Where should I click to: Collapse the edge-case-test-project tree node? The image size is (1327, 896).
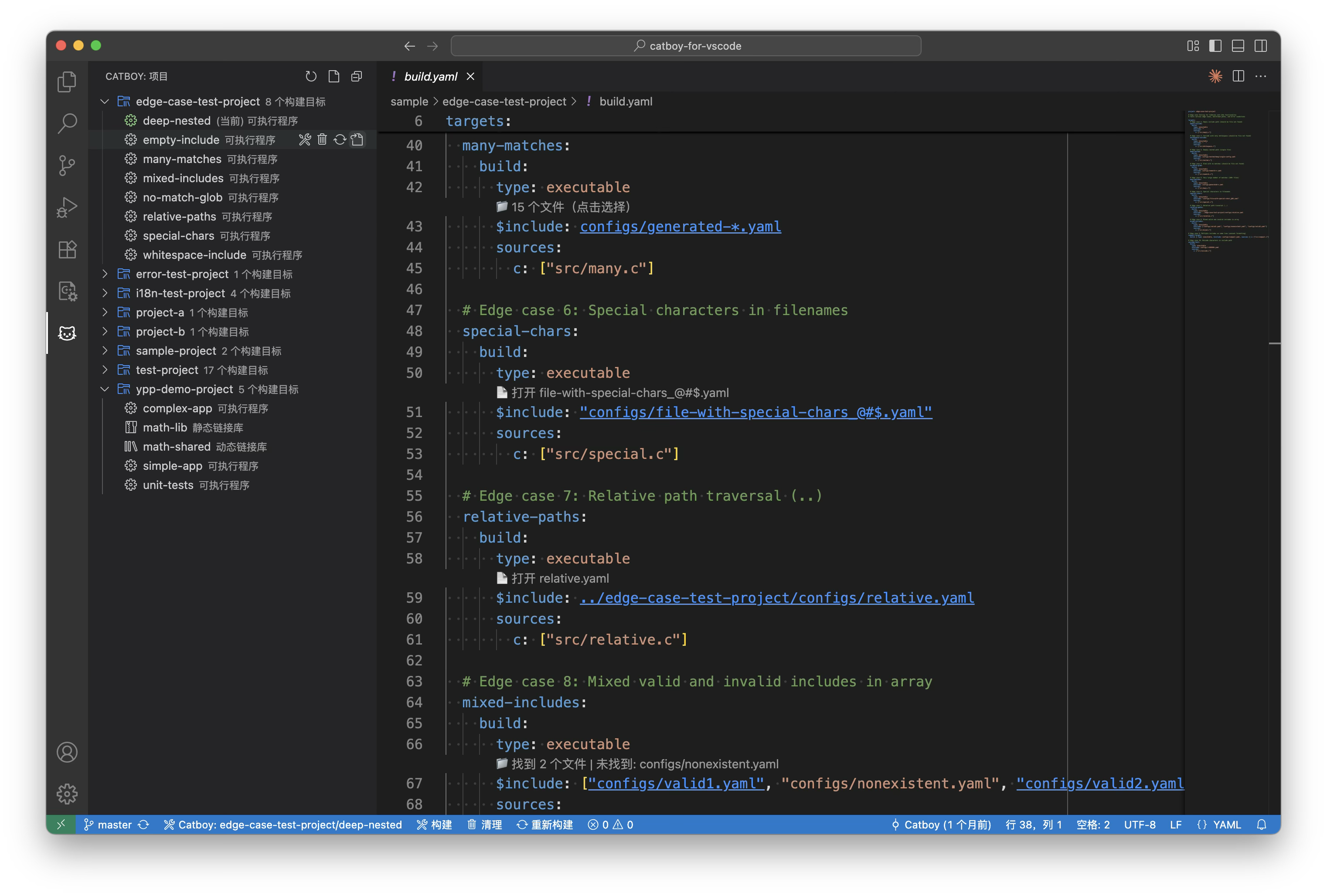105,102
